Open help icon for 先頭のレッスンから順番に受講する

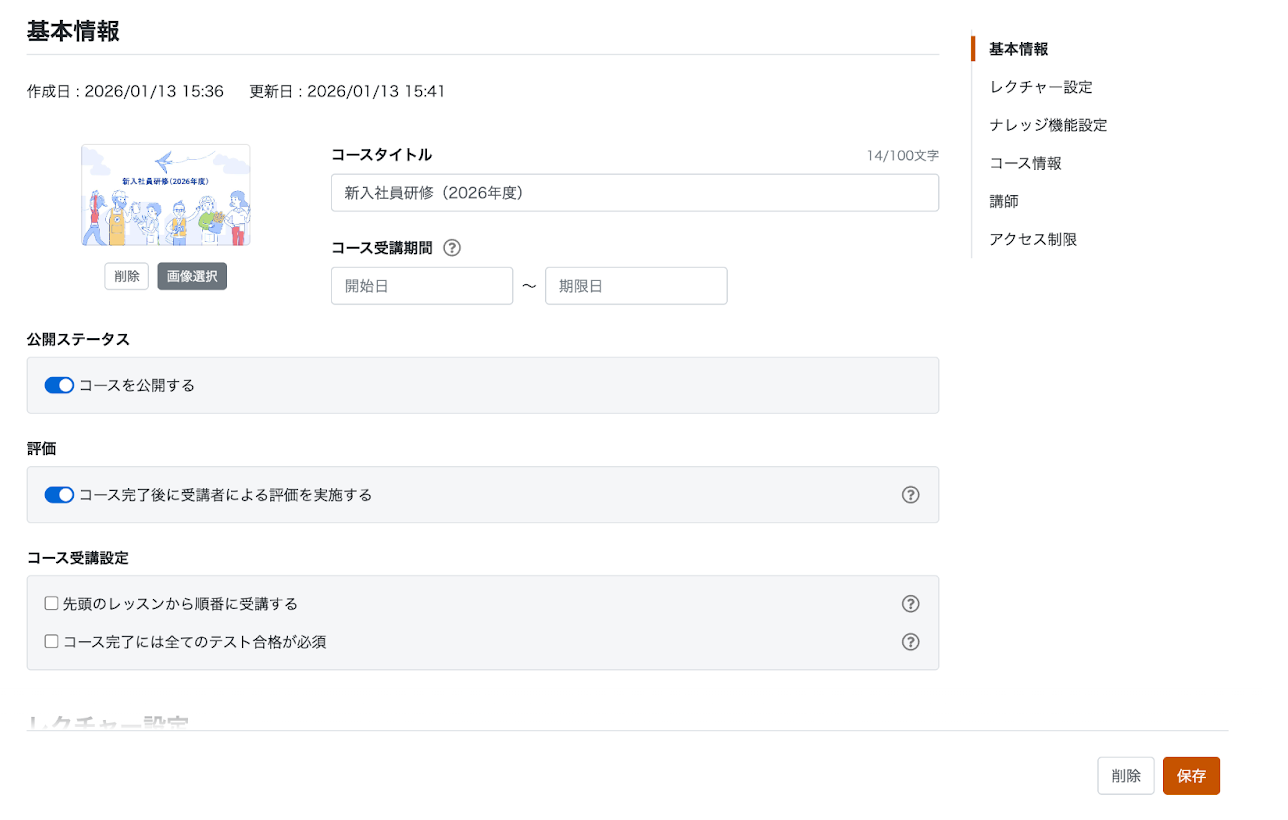[x=910, y=604]
